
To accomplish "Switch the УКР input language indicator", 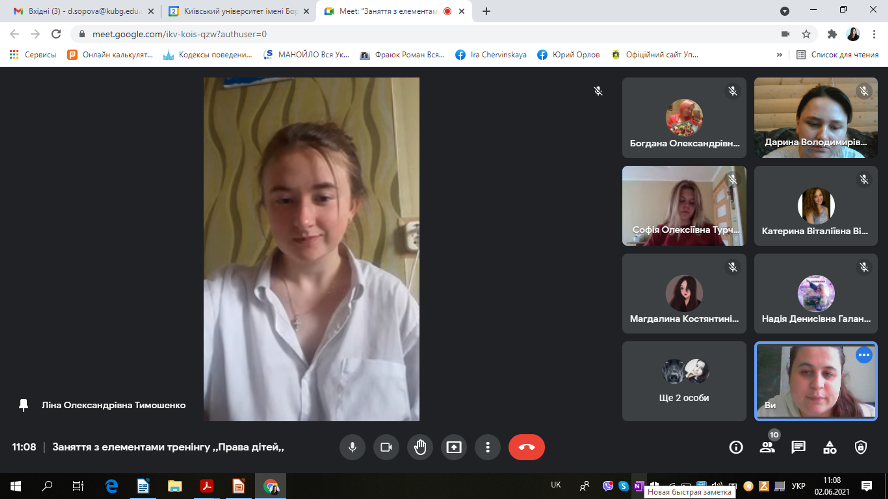I will (799, 486).
